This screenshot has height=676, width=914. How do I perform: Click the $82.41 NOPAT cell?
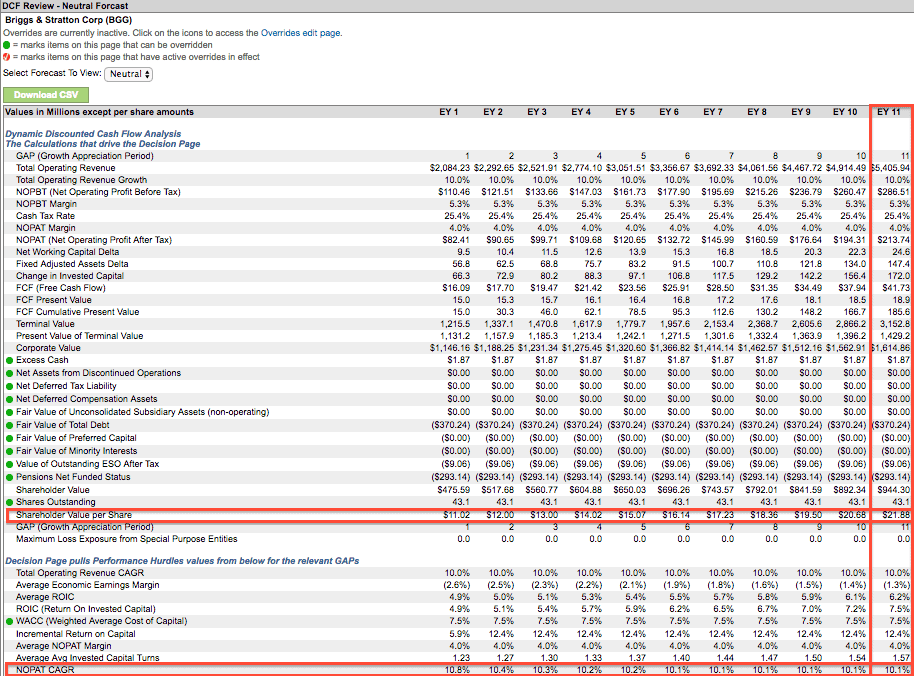(x=456, y=240)
